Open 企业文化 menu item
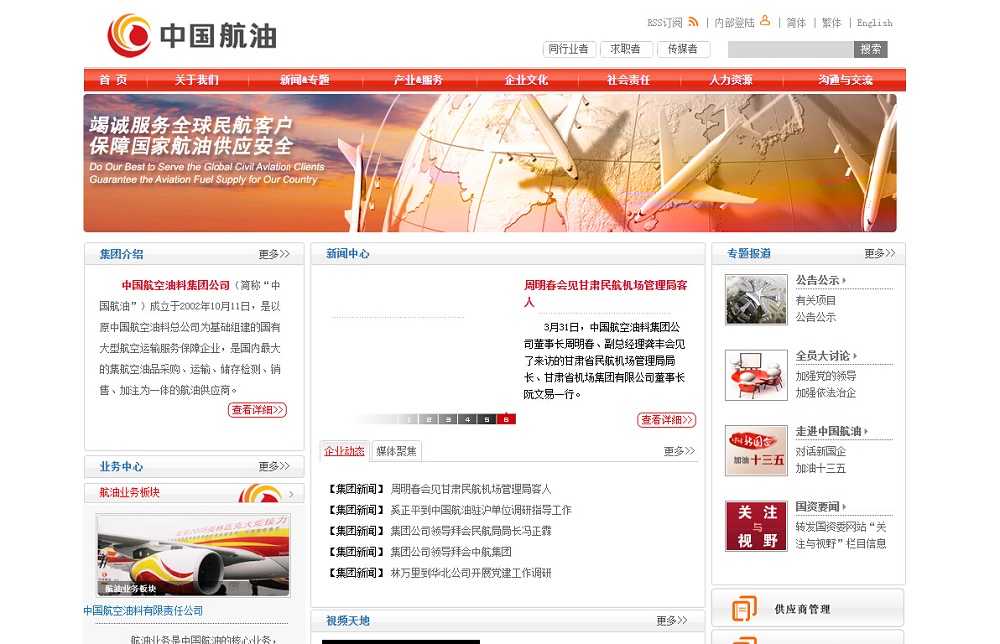The height and width of the screenshot is (644, 1000). [526, 80]
